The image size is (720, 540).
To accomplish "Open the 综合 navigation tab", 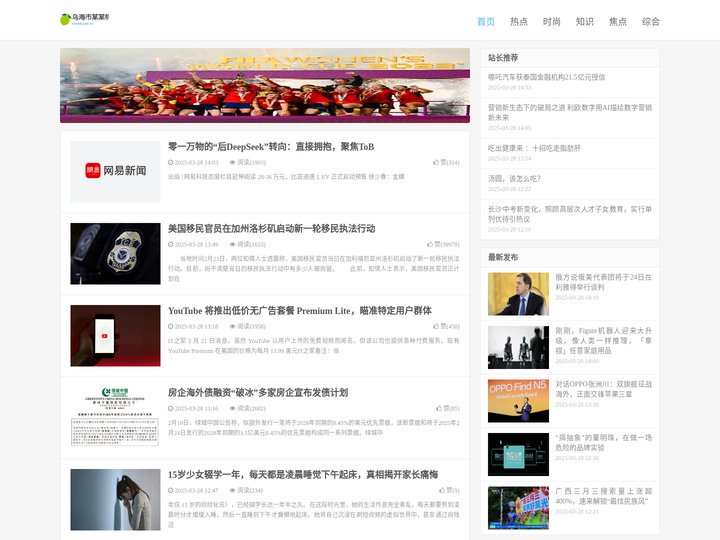I will pos(651,22).
